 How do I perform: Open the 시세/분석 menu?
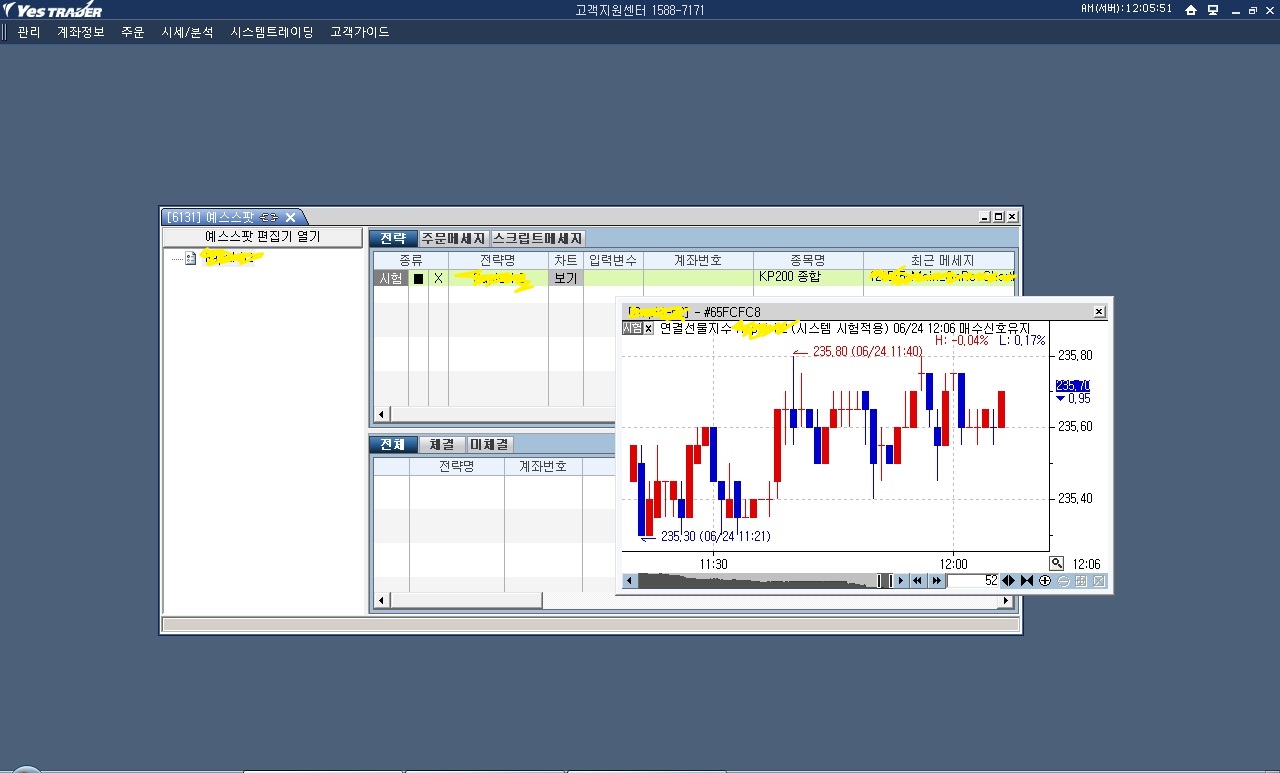click(x=187, y=32)
